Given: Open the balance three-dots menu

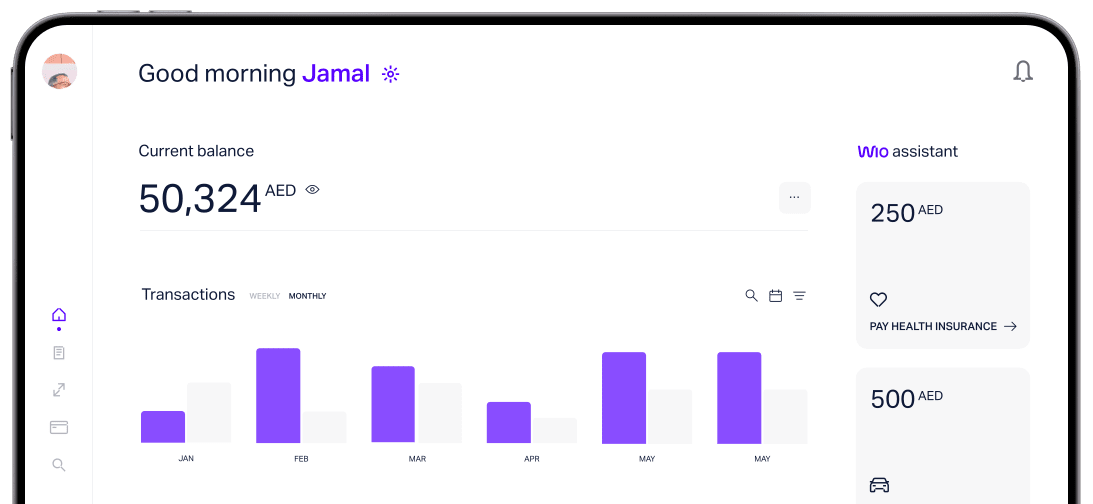Looking at the screenshot, I should pyautogui.click(x=795, y=197).
